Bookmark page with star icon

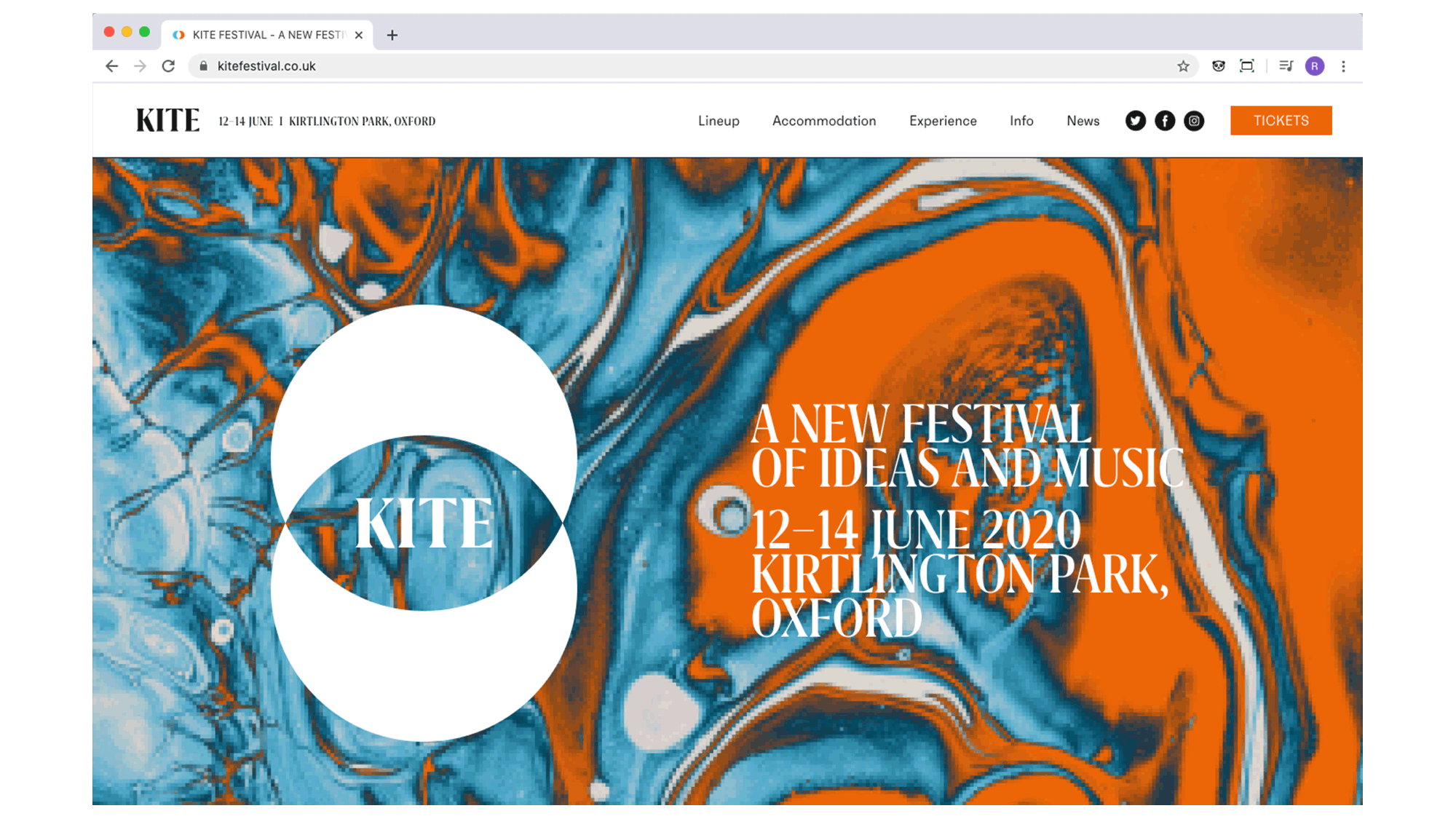click(1183, 66)
